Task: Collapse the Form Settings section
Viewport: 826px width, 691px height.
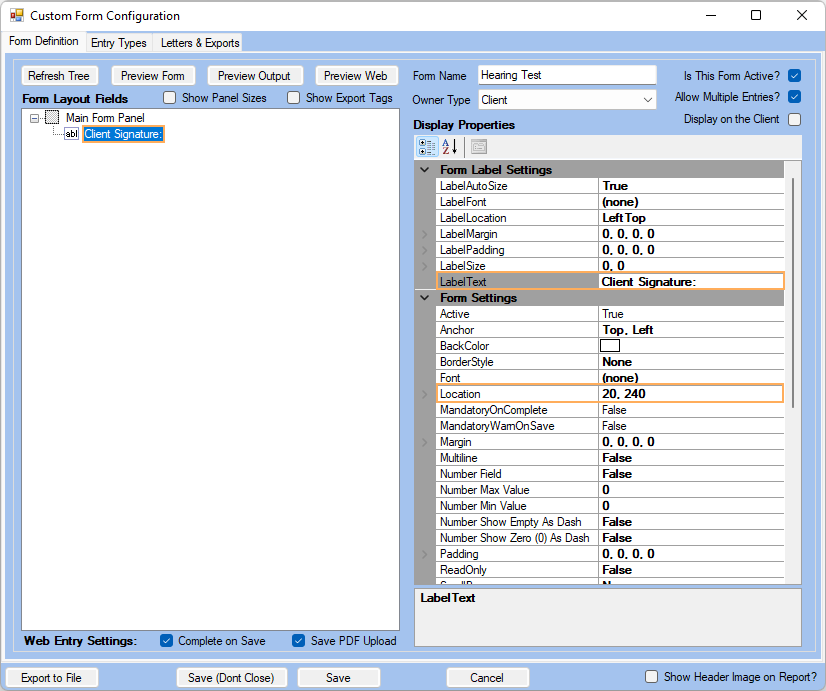Action: pos(425,298)
